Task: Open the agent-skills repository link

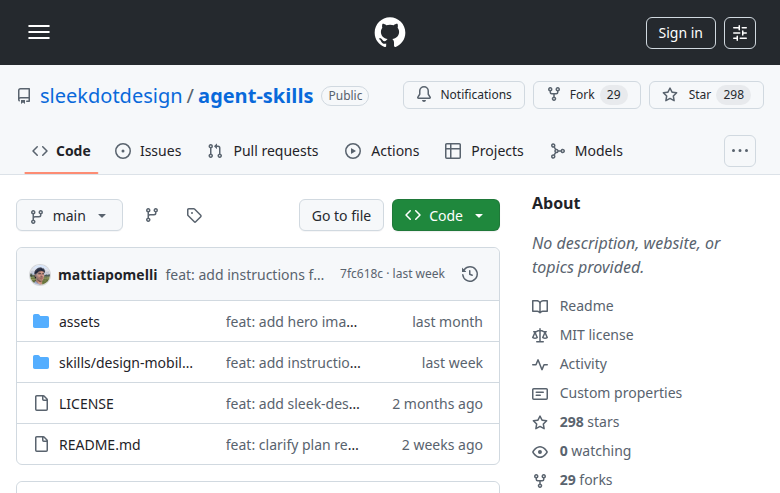Action: tap(256, 96)
